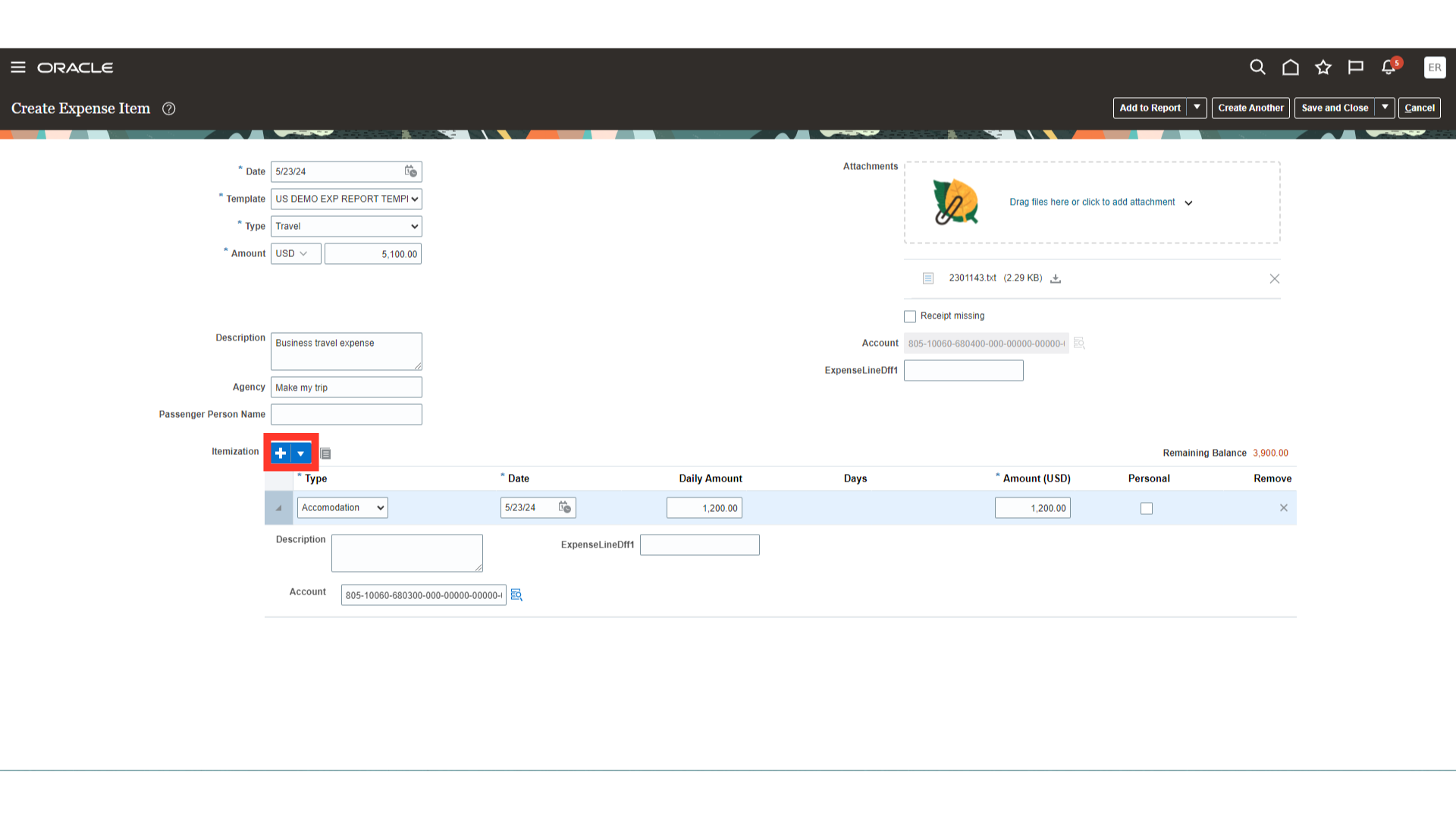Open itemization add options arrow
This screenshot has width=1456, height=819.
(301, 453)
